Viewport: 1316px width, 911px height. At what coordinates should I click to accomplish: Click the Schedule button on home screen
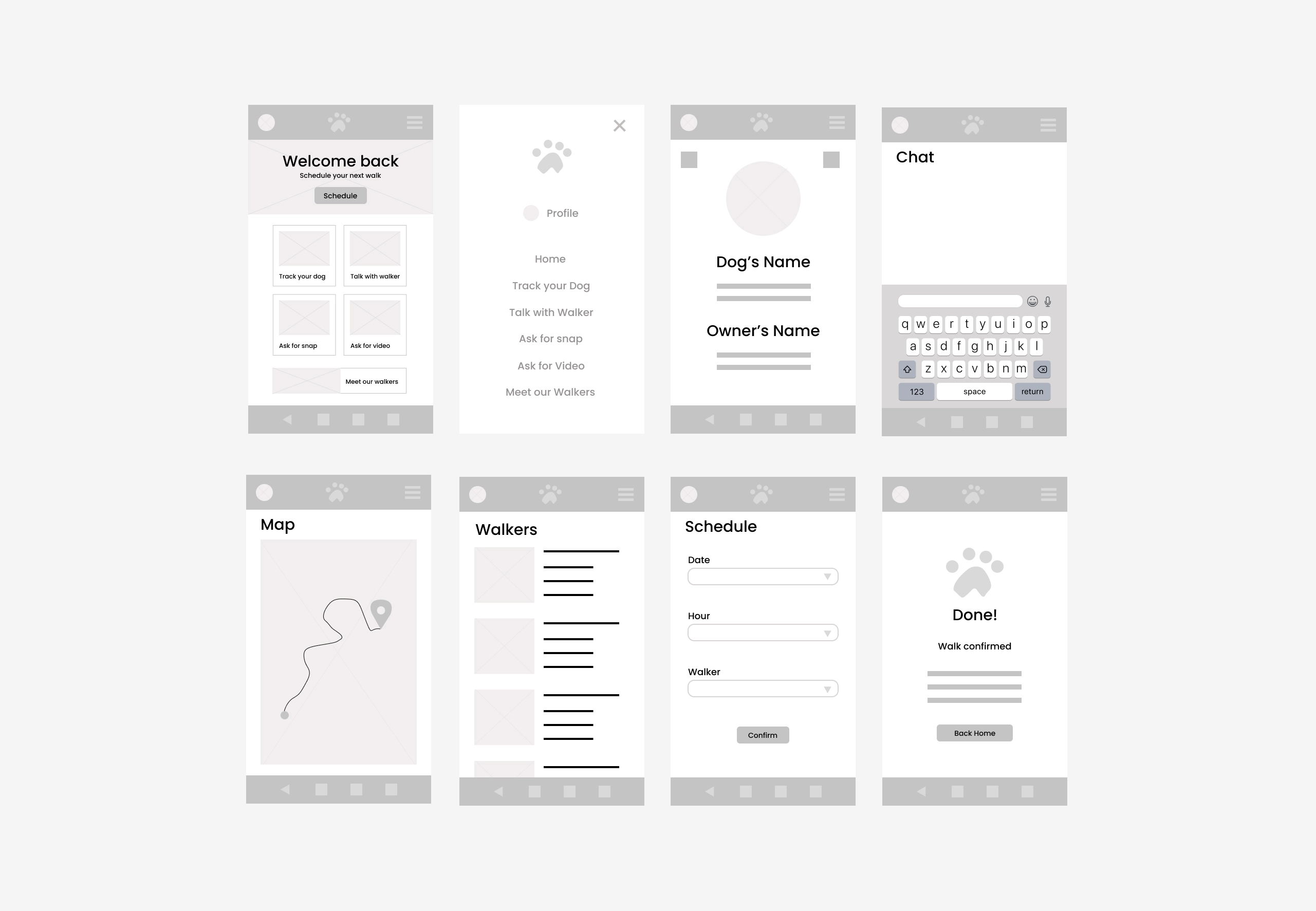[x=341, y=195]
